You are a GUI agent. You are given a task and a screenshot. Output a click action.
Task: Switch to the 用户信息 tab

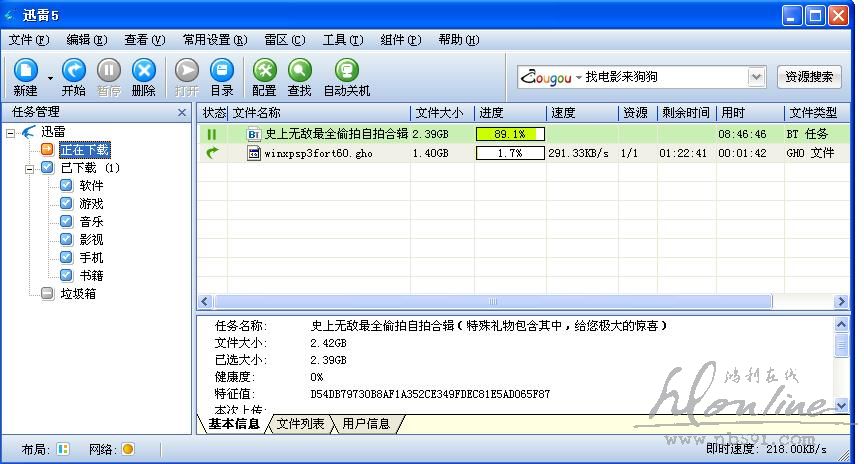coord(366,424)
